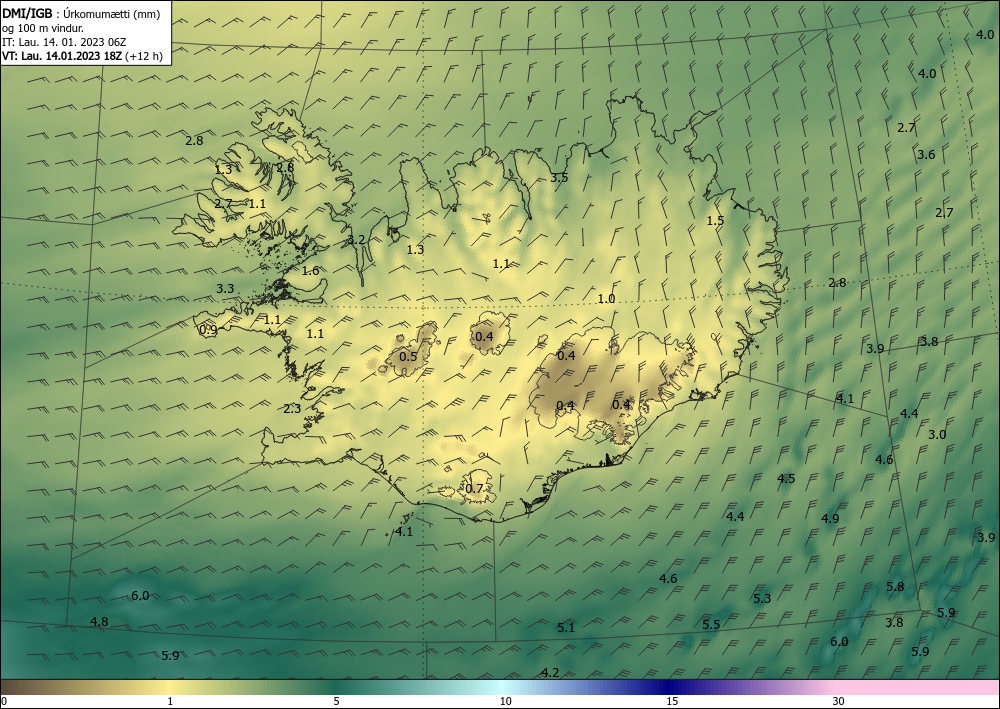
Task: Select the 0.5 value inside the glacier outline
Action: (x=408, y=356)
